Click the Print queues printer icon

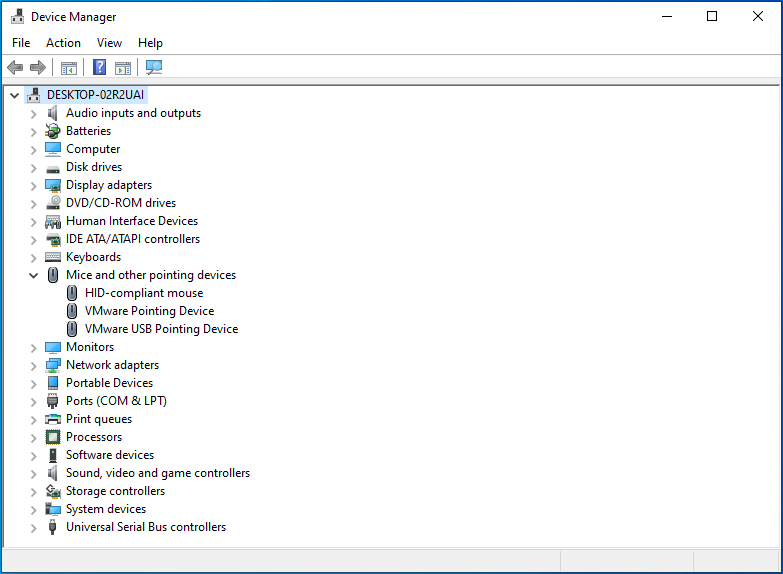point(52,419)
